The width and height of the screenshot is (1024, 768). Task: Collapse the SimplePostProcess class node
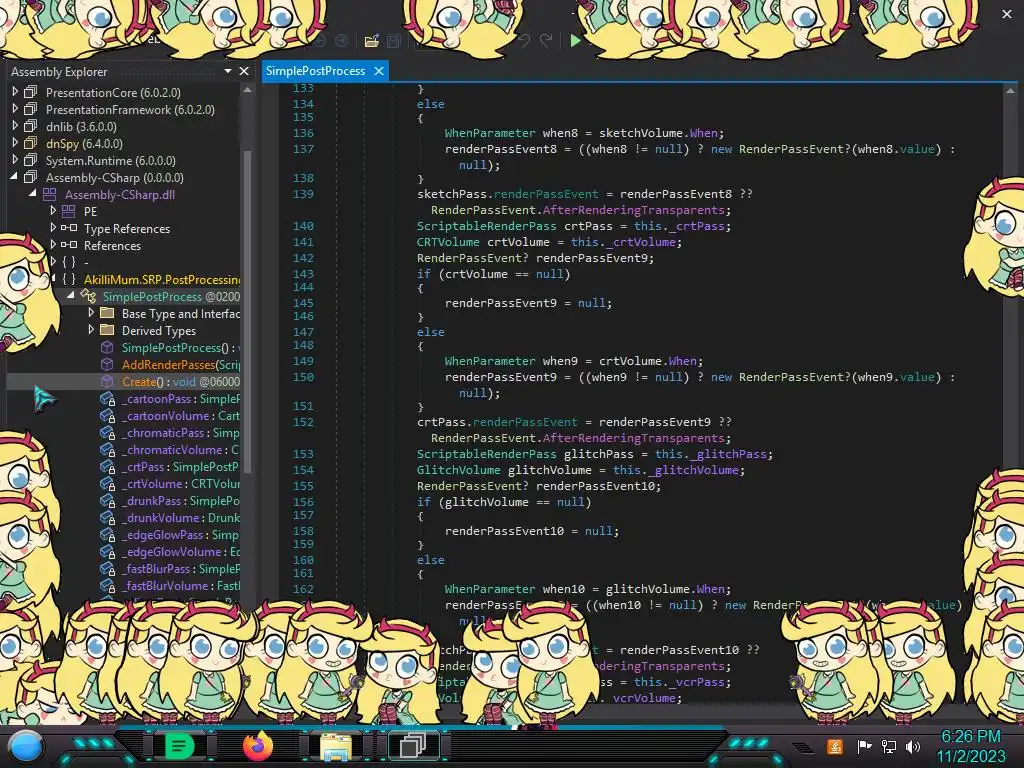pyautogui.click(x=71, y=296)
